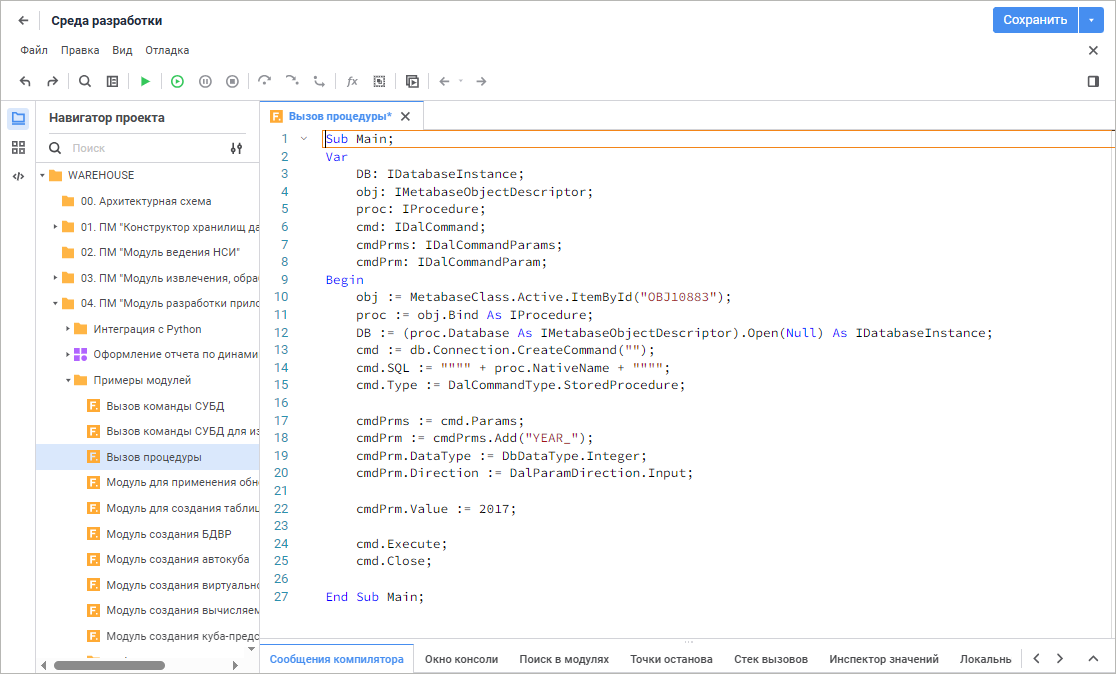Start debugging with circled play icon
This screenshot has width=1116, height=674.
tap(177, 81)
